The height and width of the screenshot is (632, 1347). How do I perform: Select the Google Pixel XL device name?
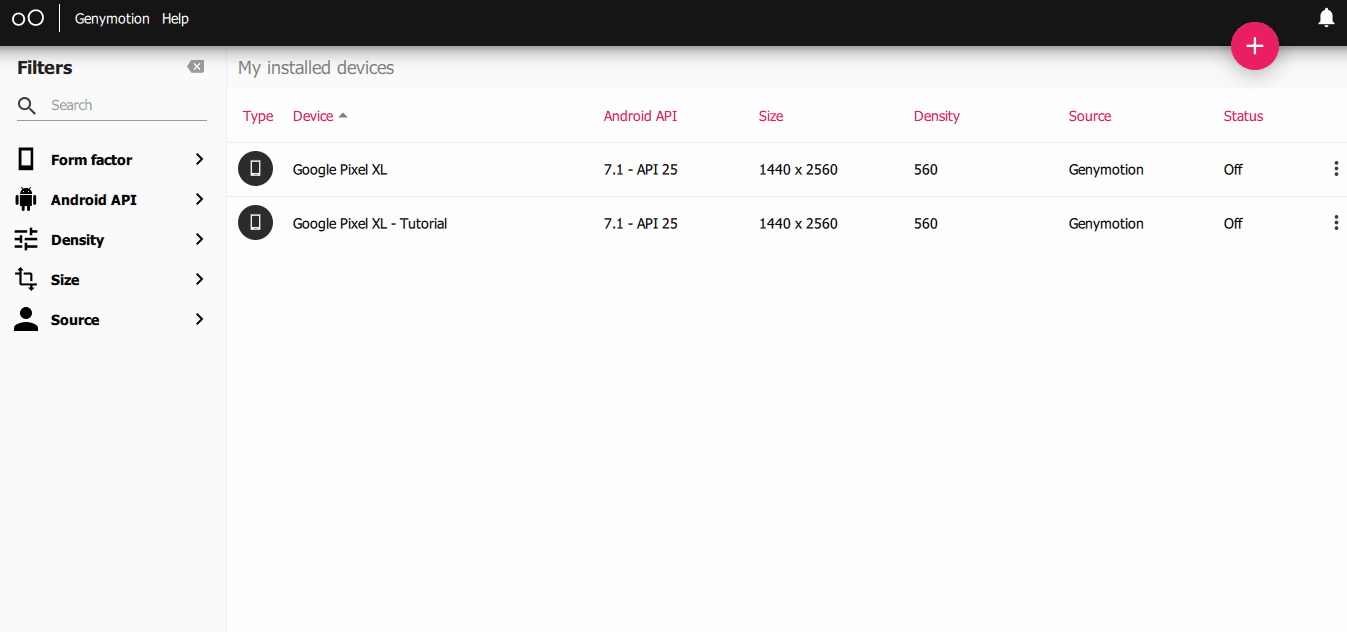click(340, 170)
